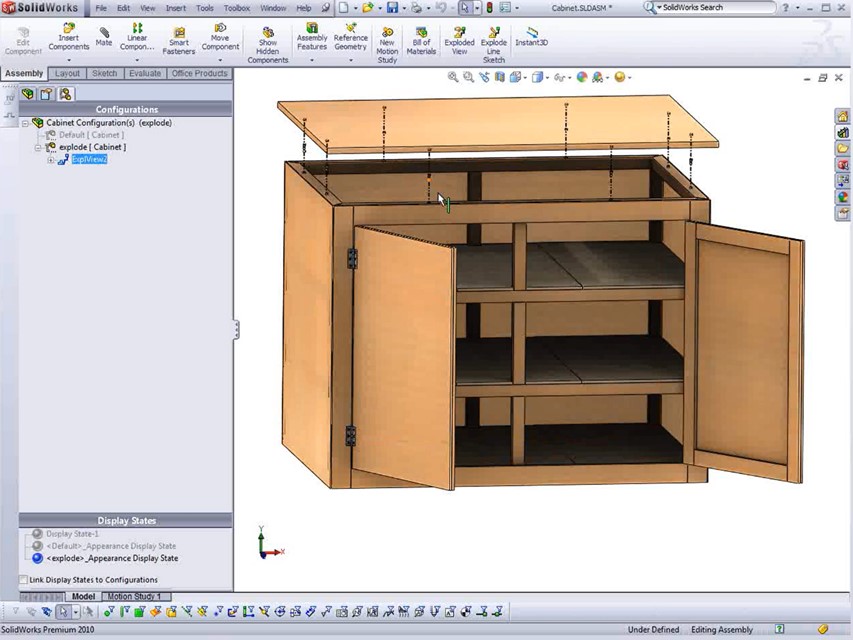The width and height of the screenshot is (853, 640).
Task: Select the Default [ Cabinet ] configuration
Action: [x=90, y=135]
